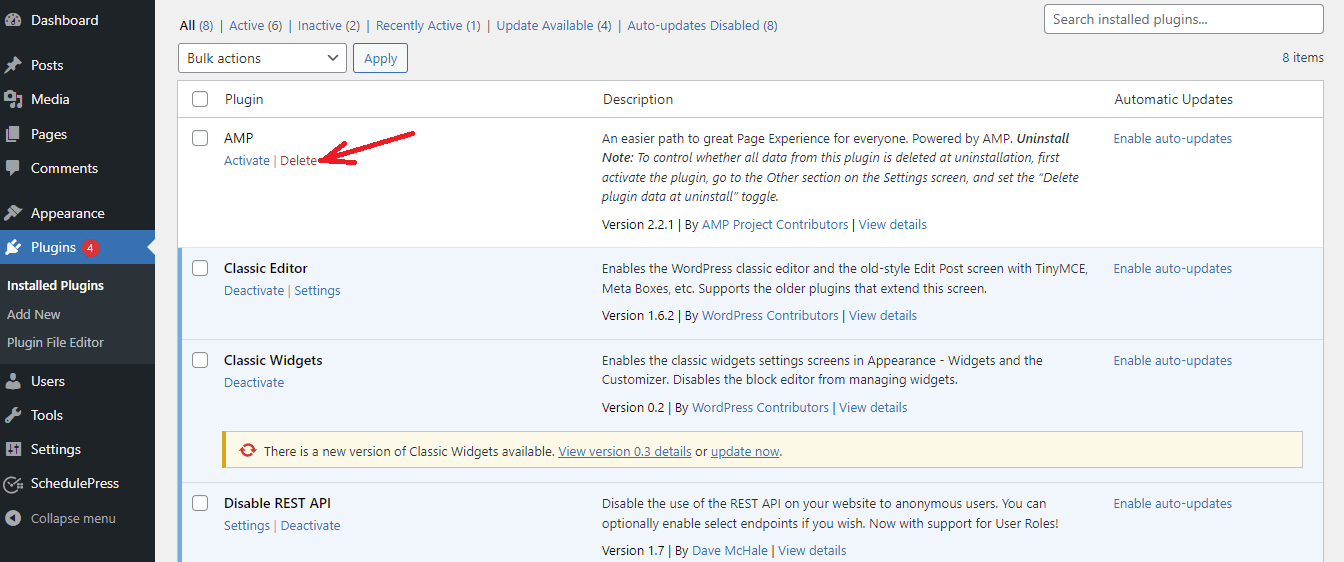
Task: Click the SchedulePress clock icon
Action: tap(13, 484)
